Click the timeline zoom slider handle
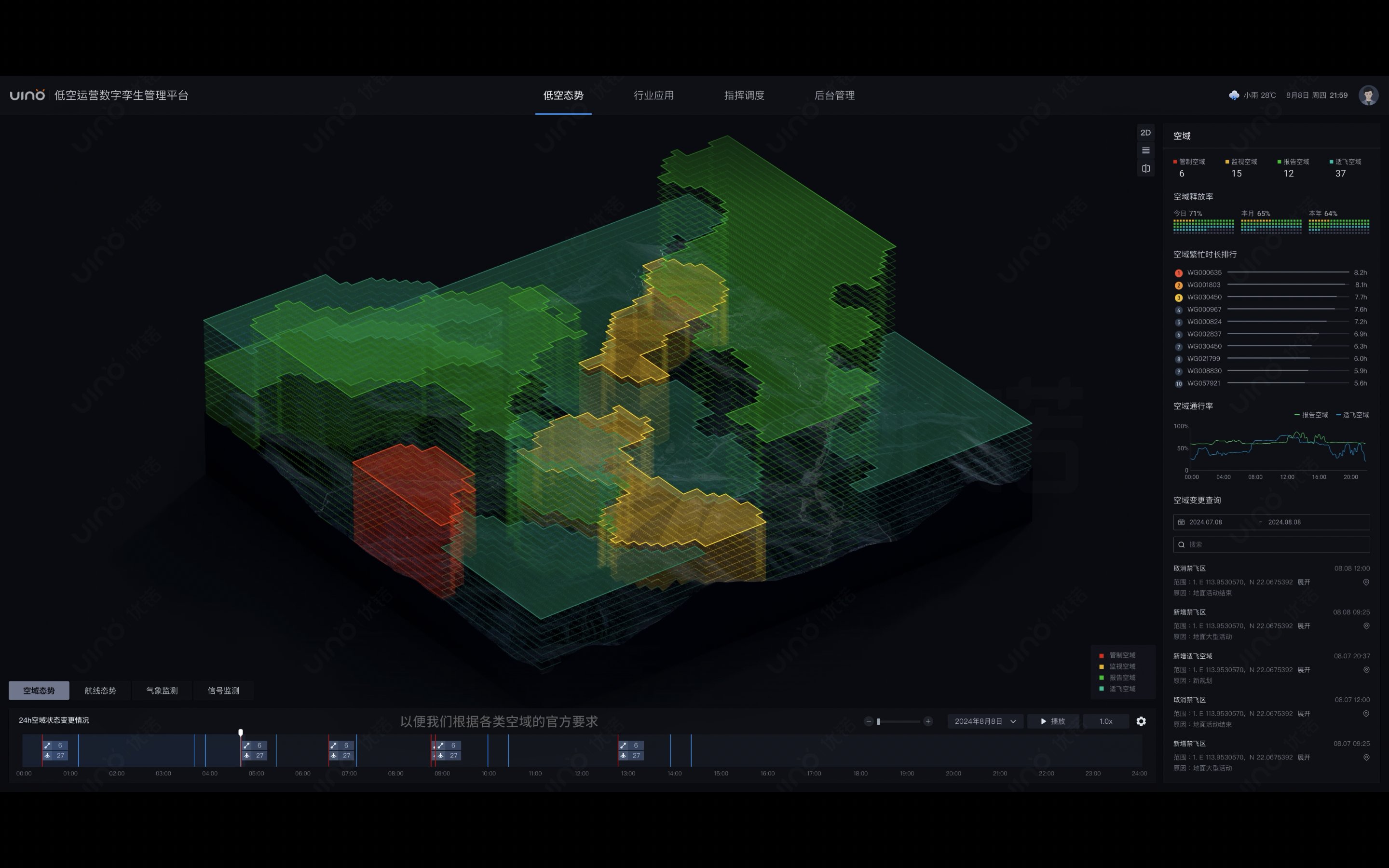Image resolution: width=1389 pixels, height=868 pixels. (878, 721)
